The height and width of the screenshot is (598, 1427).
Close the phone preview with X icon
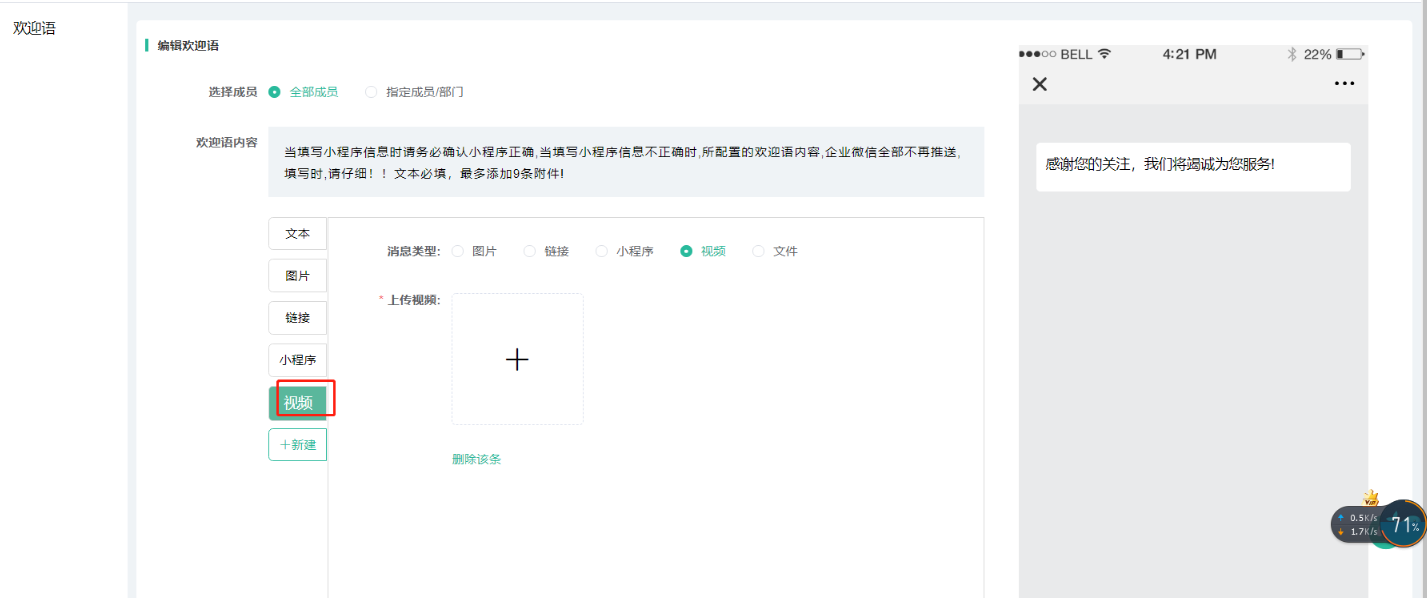coord(1039,84)
